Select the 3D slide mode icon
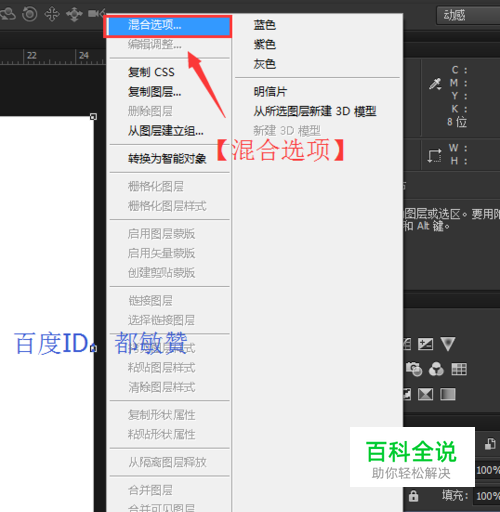The image size is (500, 512). (x=74, y=14)
